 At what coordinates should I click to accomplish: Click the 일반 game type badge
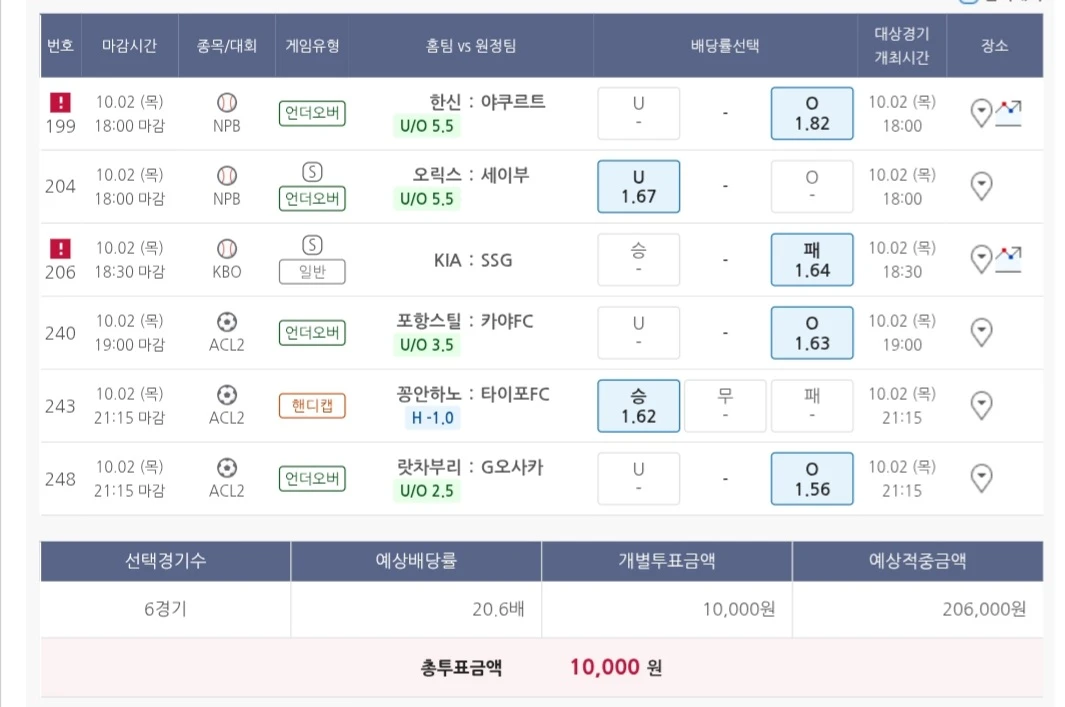point(312,272)
